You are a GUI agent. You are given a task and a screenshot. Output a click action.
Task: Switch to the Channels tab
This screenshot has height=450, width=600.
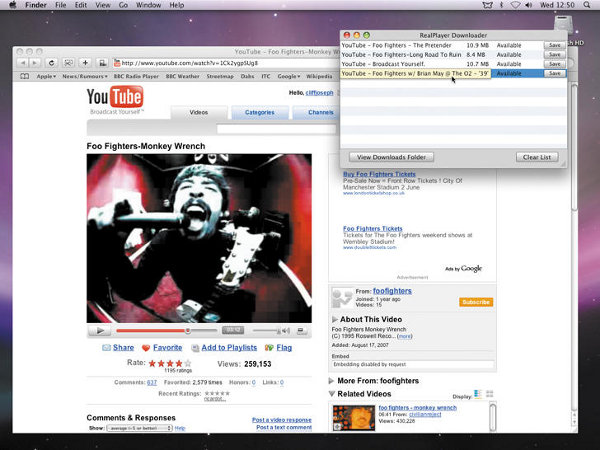pyautogui.click(x=316, y=112)
